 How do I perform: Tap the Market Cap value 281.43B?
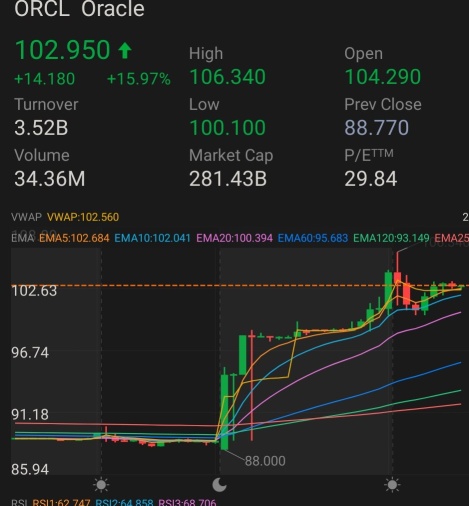tap(228, 179)
